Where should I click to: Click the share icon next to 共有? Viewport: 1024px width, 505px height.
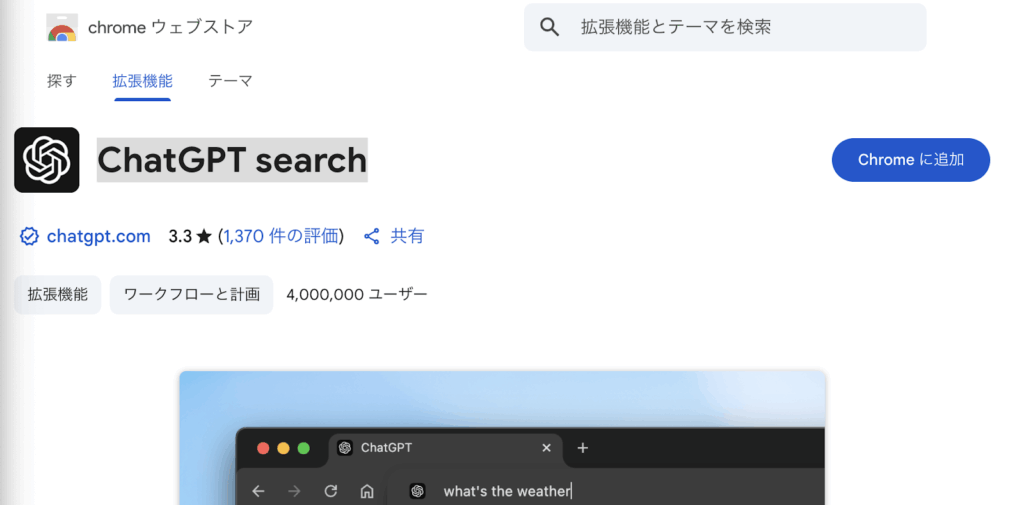coord(372,236)
